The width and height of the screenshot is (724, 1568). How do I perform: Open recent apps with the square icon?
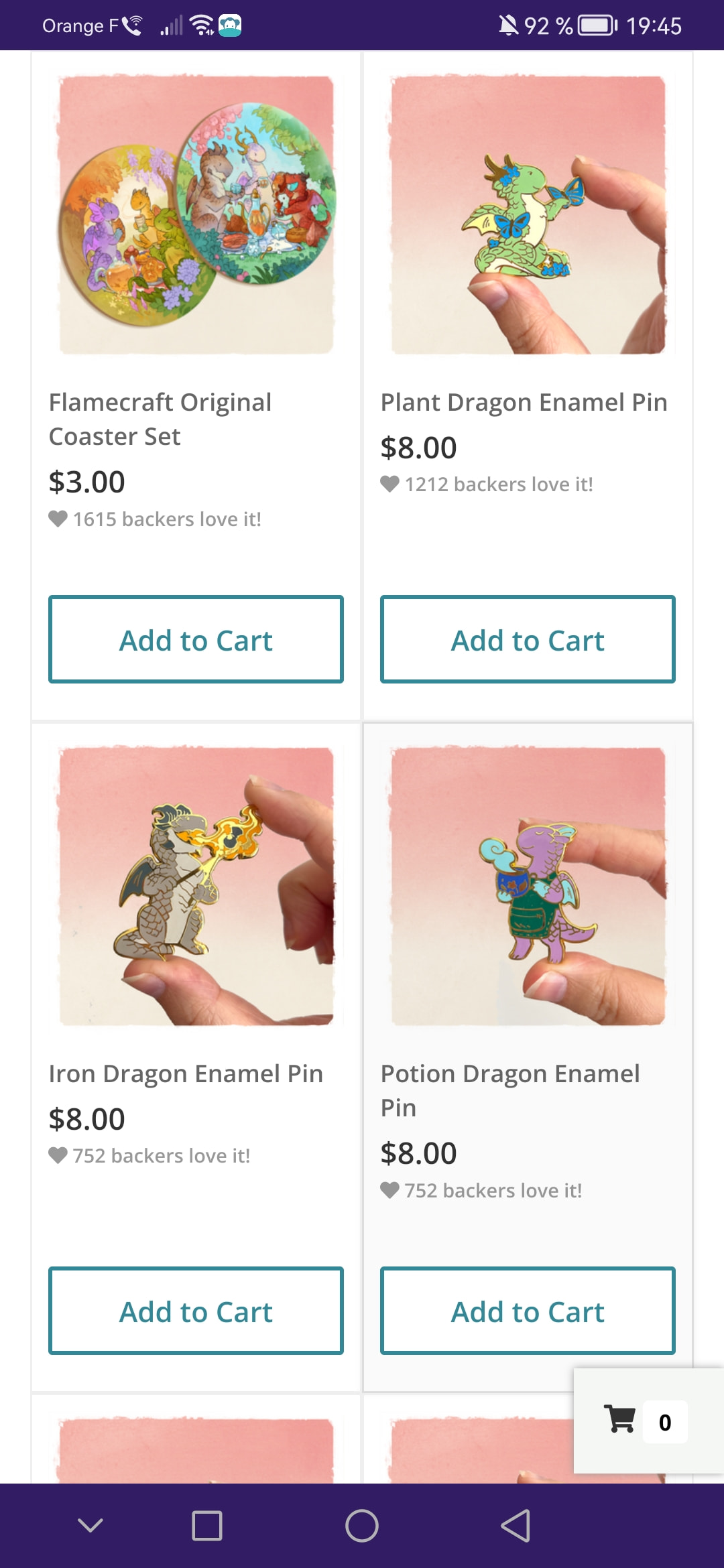207,1526
